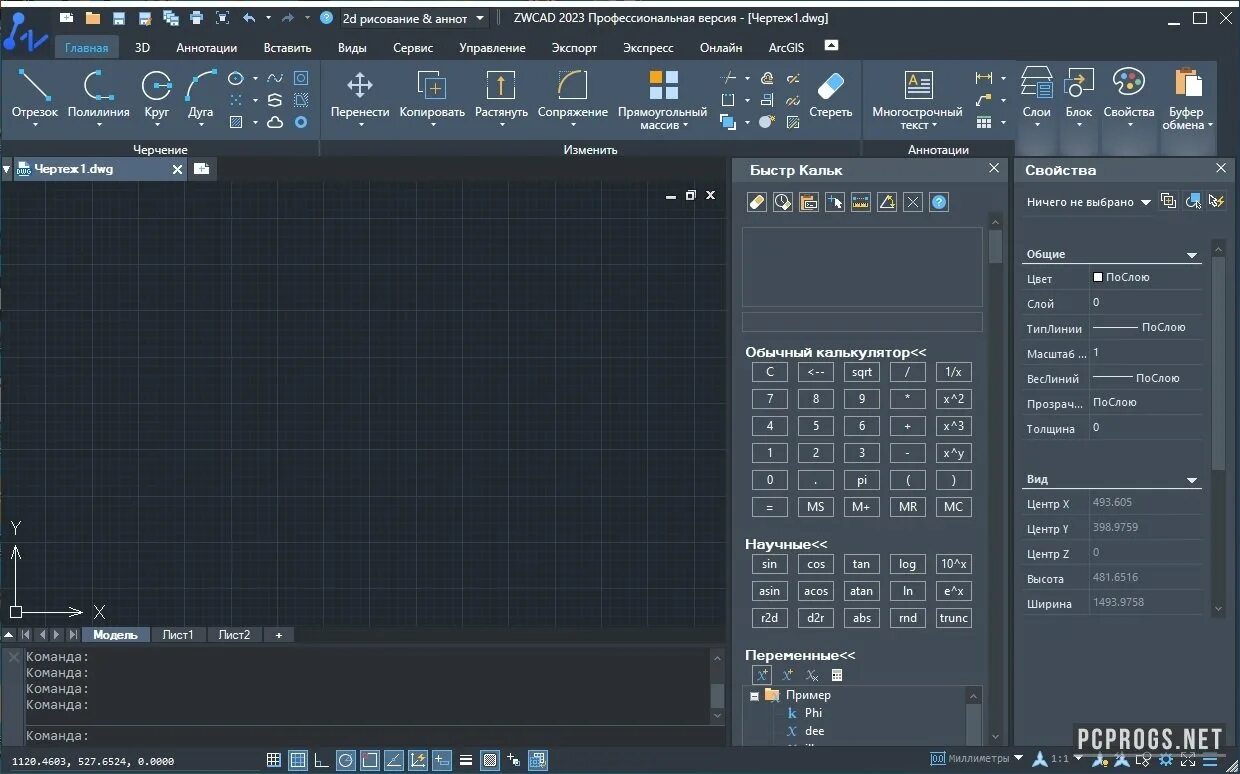Screen dimensions: 1240x774
Task: Open the Вставить ribbon tab
Action: [288, 47]
